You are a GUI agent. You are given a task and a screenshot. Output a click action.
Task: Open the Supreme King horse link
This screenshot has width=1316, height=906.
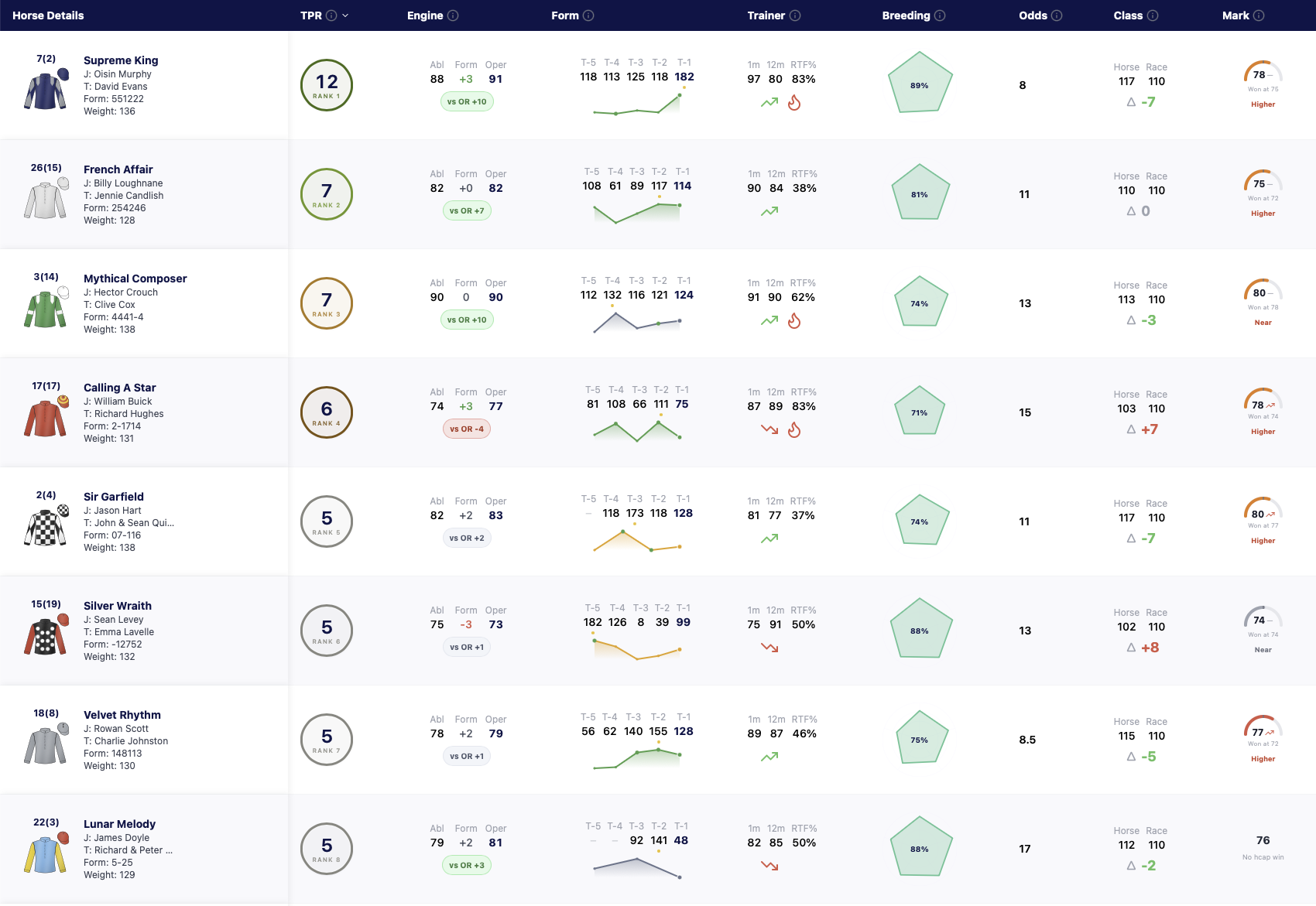tap(121, 60)
